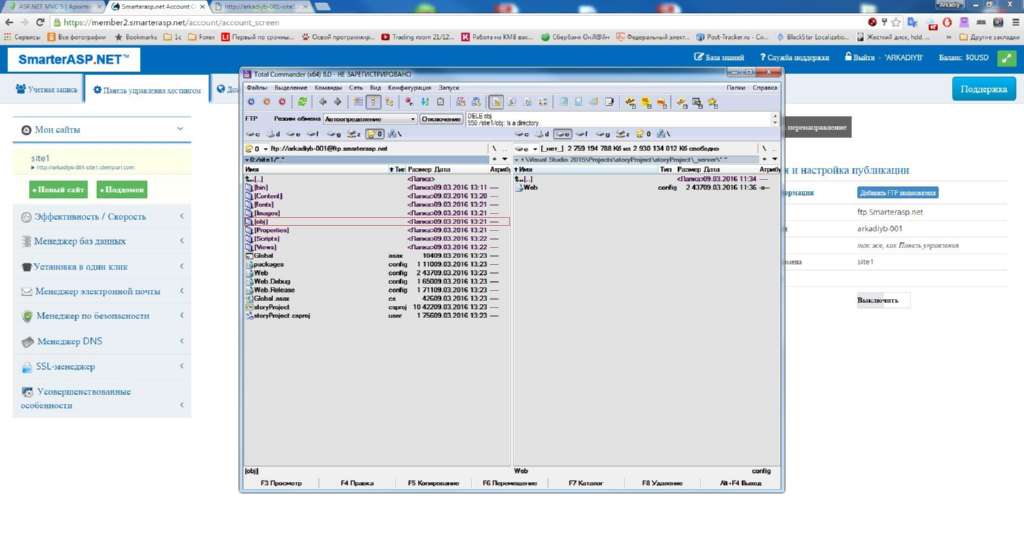Click the green expand icon near the balance
Image resolution: width=1024 pixels, height=556 pixels.
click(1006, 58)
